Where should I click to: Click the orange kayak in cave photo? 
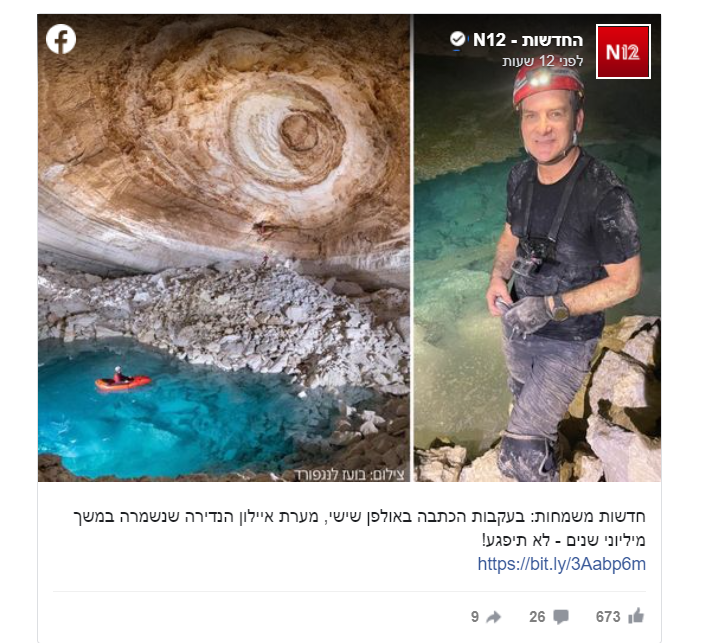[122, 381]
